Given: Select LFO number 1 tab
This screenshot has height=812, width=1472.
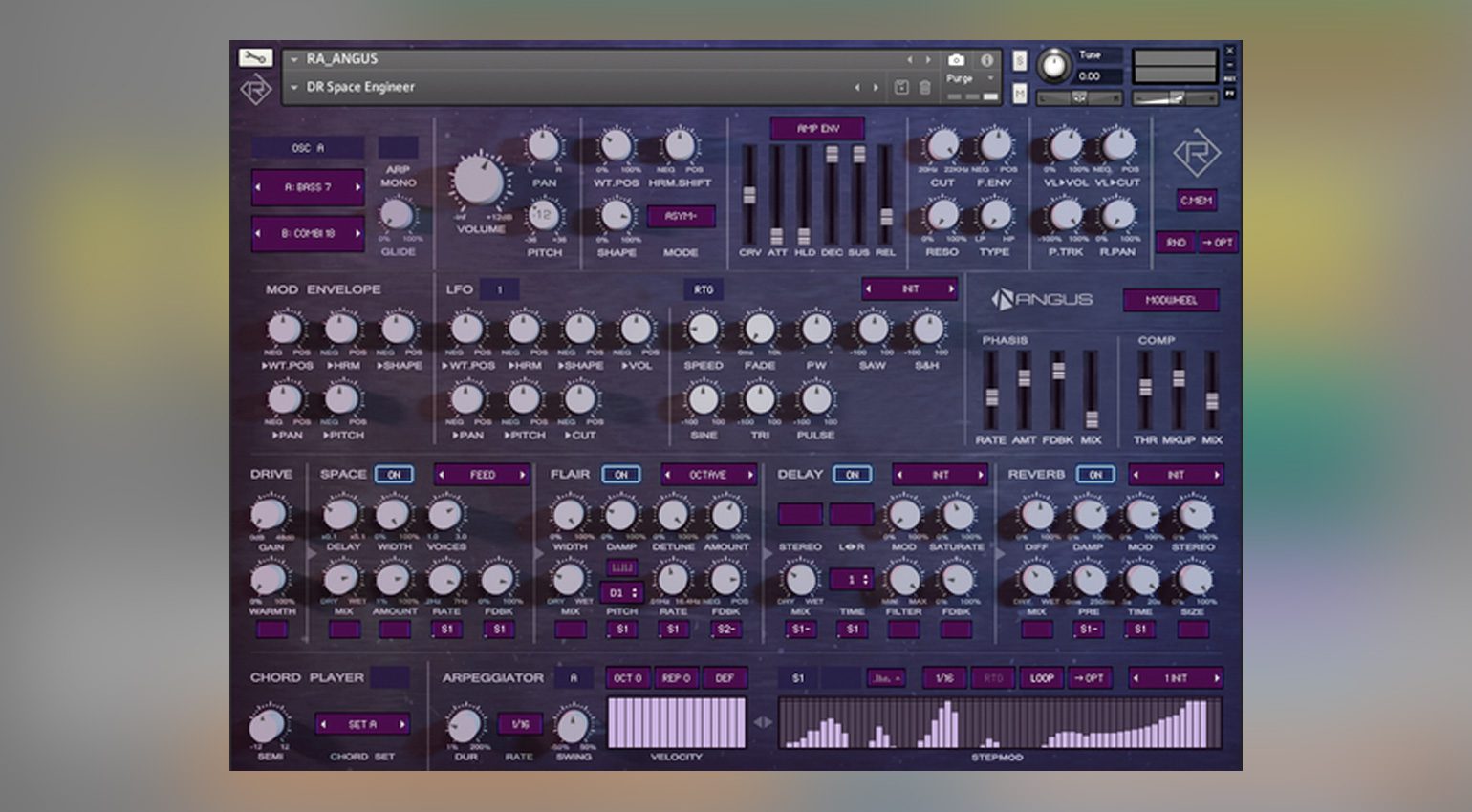Looking at the screenshot, I should pos(500,289).
